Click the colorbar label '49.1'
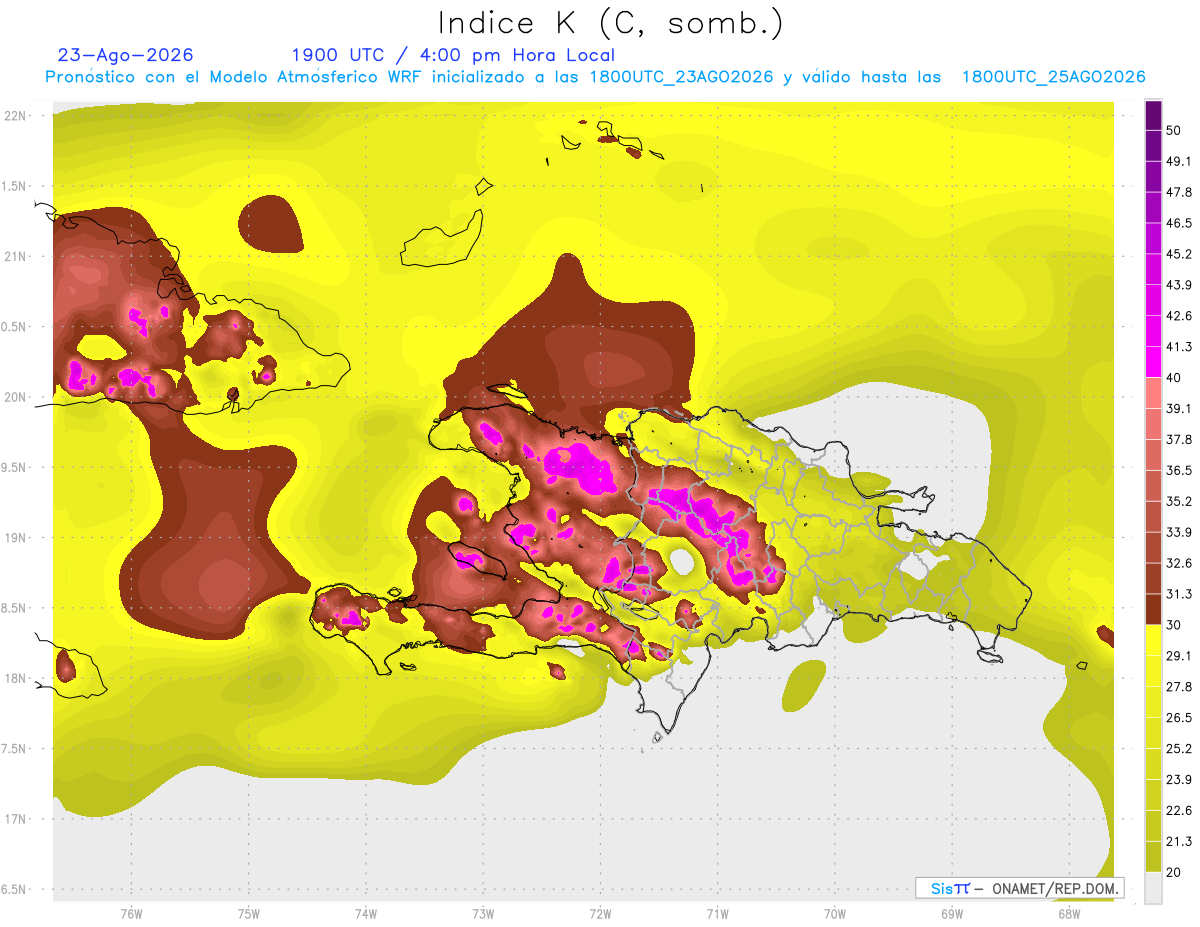This screenshot has height=927, width=1200. [x=1179, y=162]
